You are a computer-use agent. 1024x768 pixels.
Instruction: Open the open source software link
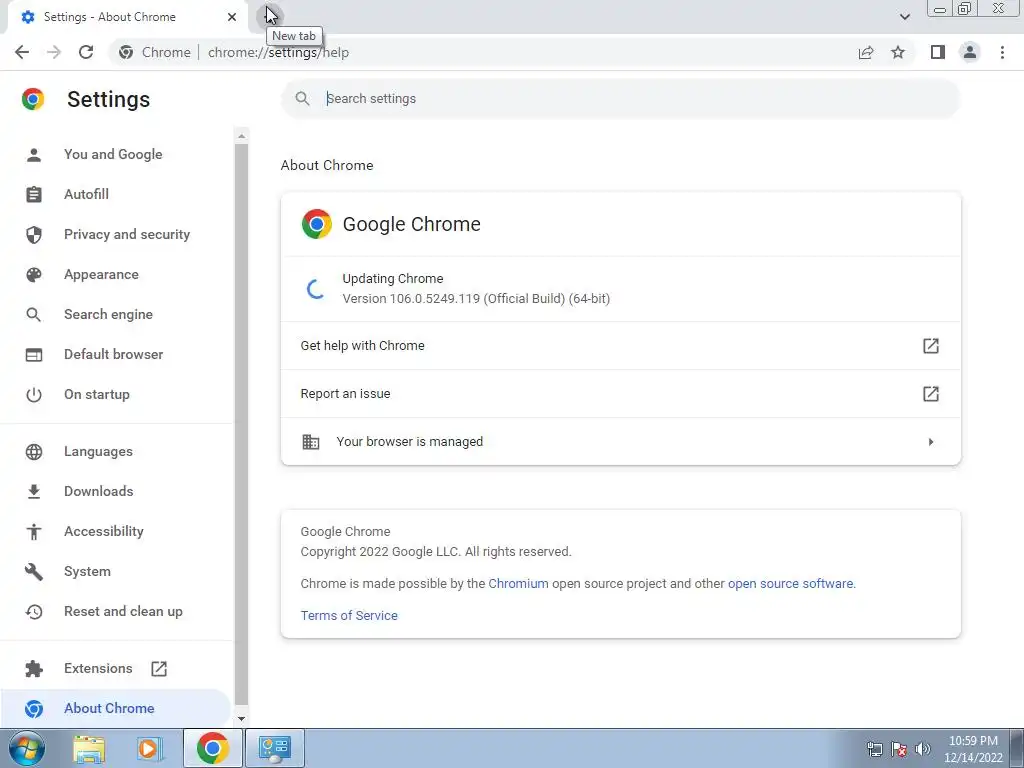pyautogui.click(x=790, y=584)
